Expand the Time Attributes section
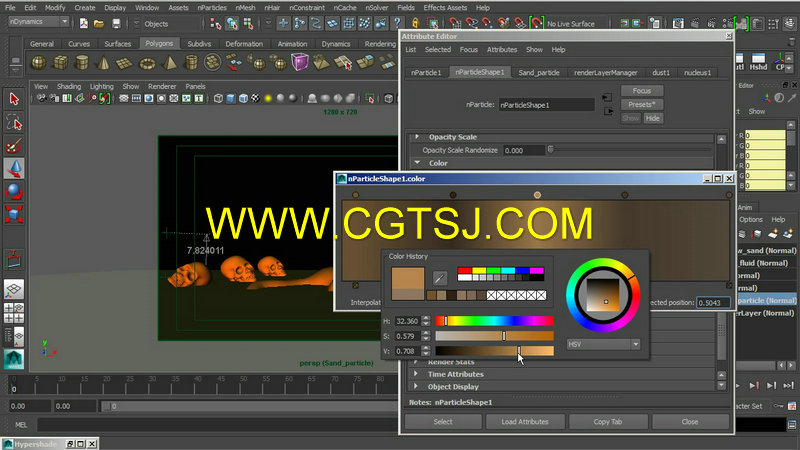Image resolution: width=800 pixels, height=450 pixels. point(416,374)
